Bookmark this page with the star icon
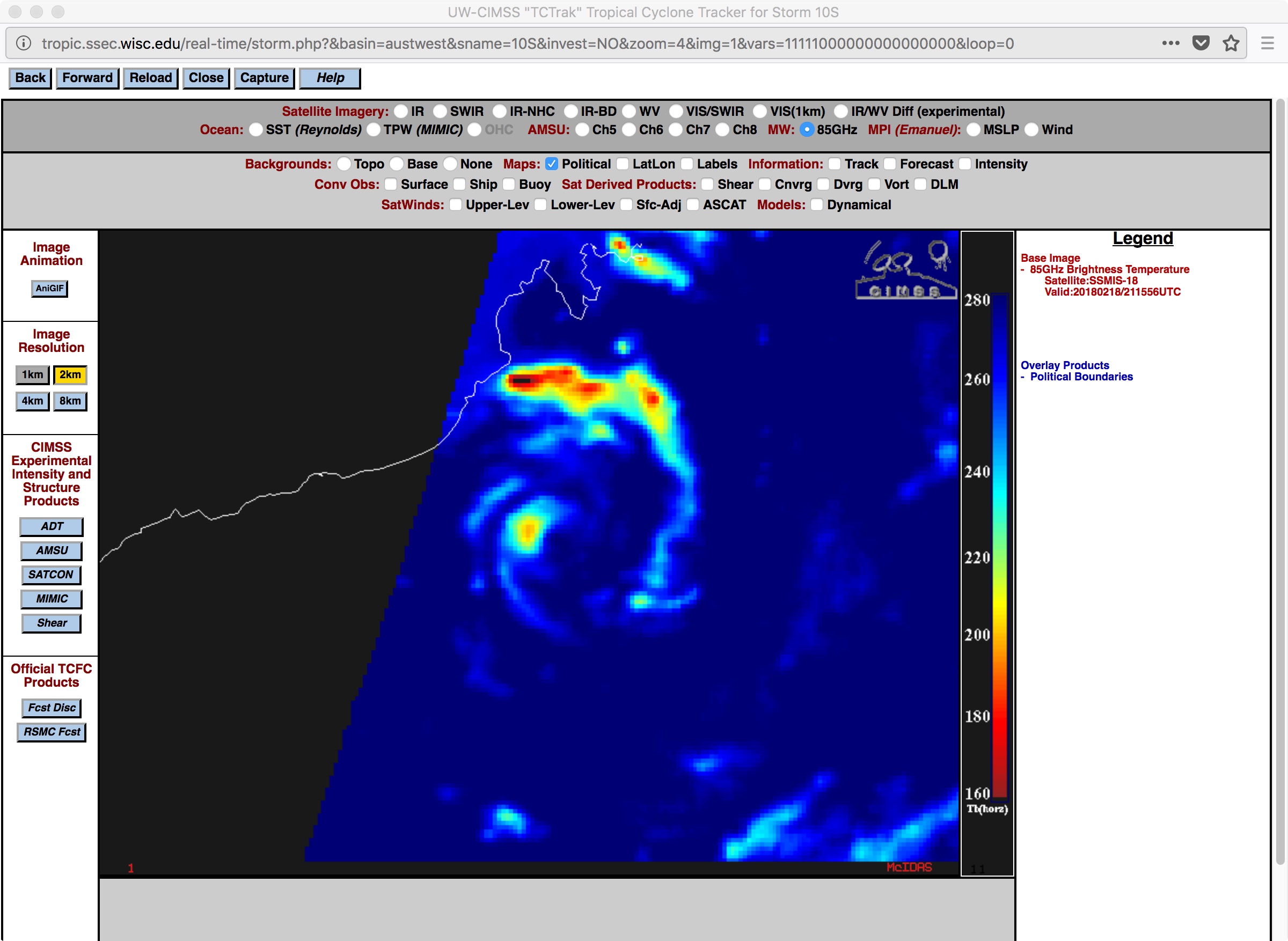The width and height of the screenshot is (1288, 941). (x=1231, y=43)
